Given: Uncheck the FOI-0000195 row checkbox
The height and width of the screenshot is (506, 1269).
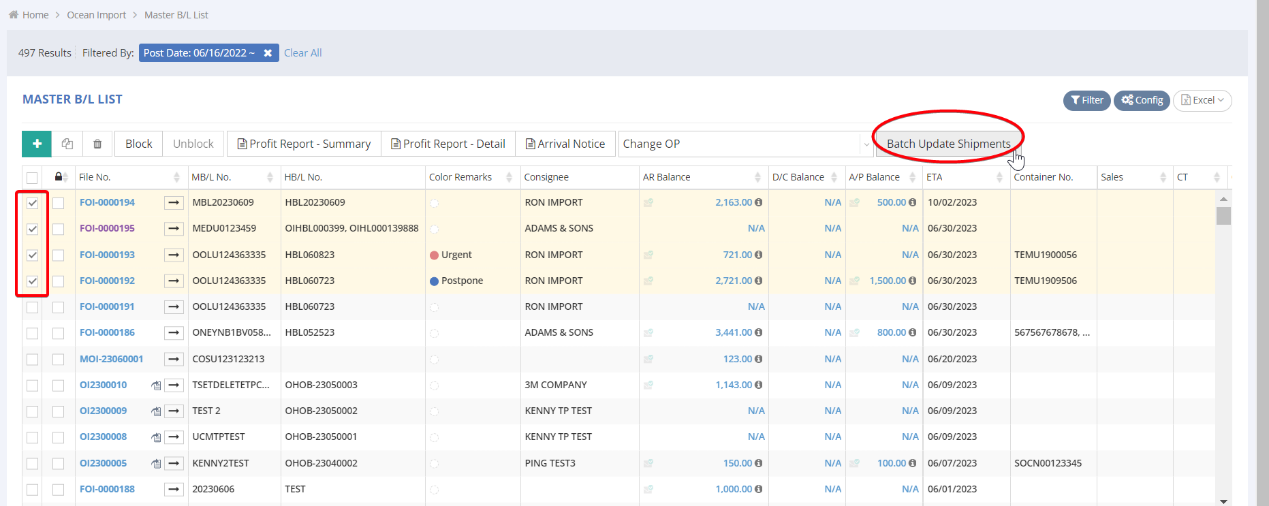Looking at the screenshot, I should pyautogui.click(x=32, y=229).
